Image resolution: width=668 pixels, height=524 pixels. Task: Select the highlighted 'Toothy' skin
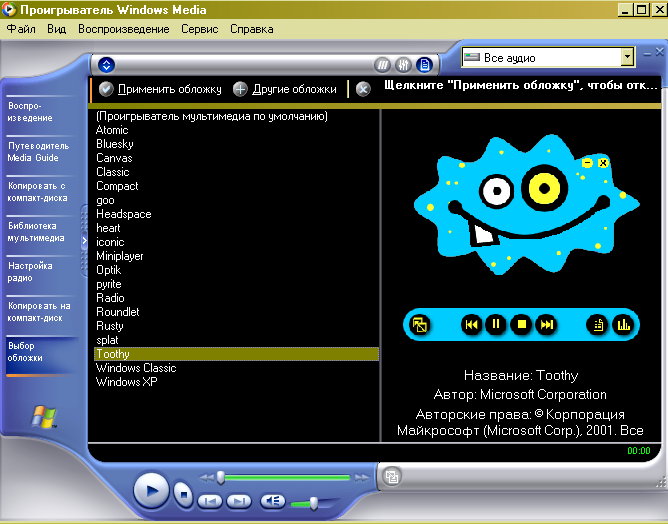point(236,354)
